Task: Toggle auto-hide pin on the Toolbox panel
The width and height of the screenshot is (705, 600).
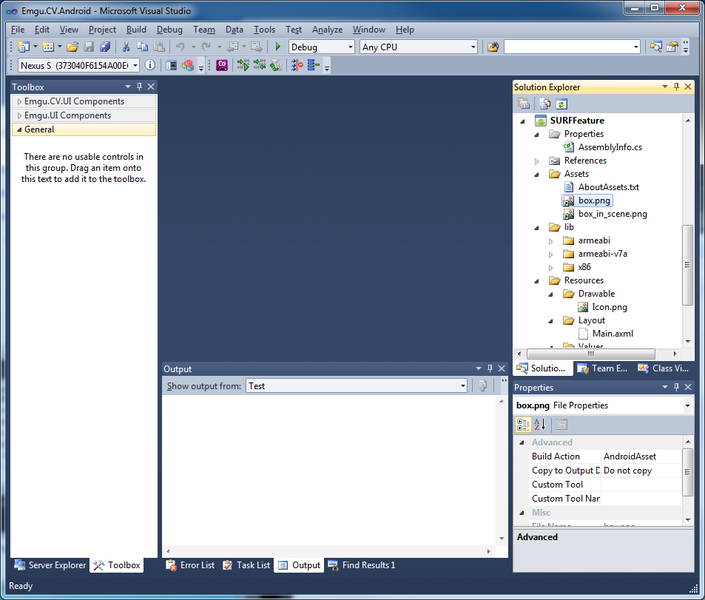Action: click(x=139, y=86)
